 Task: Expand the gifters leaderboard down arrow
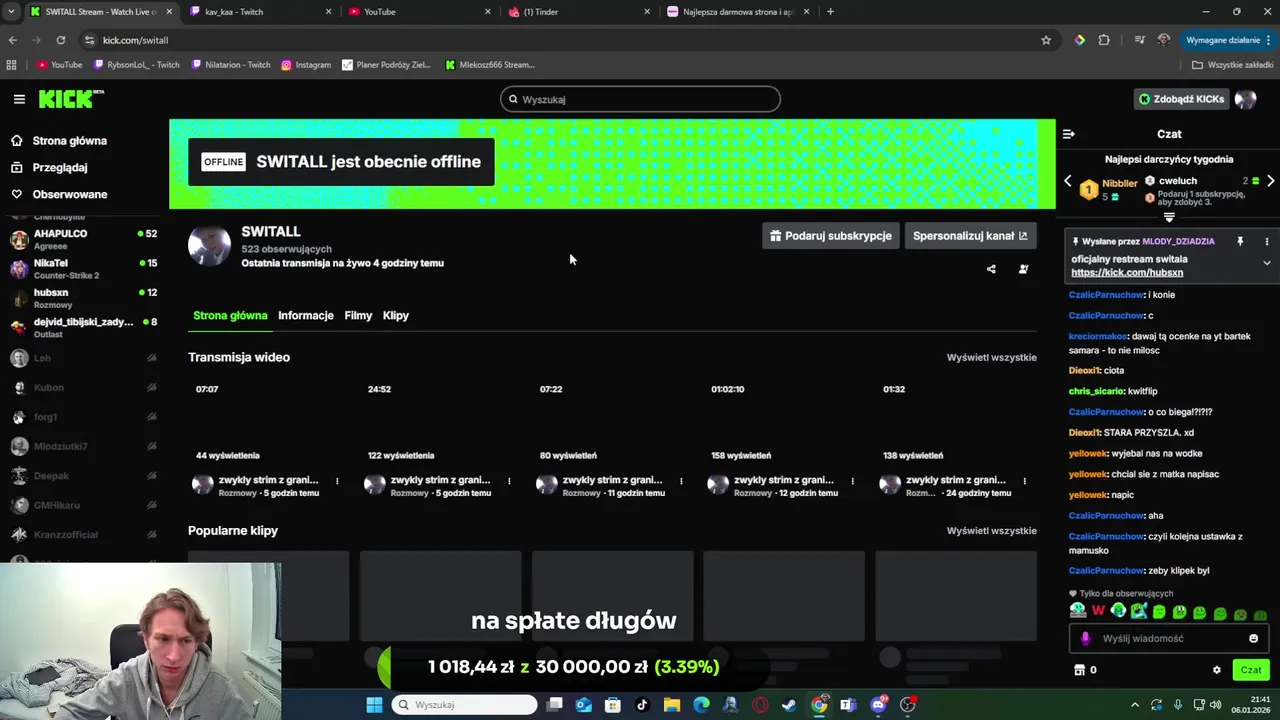1169,217
